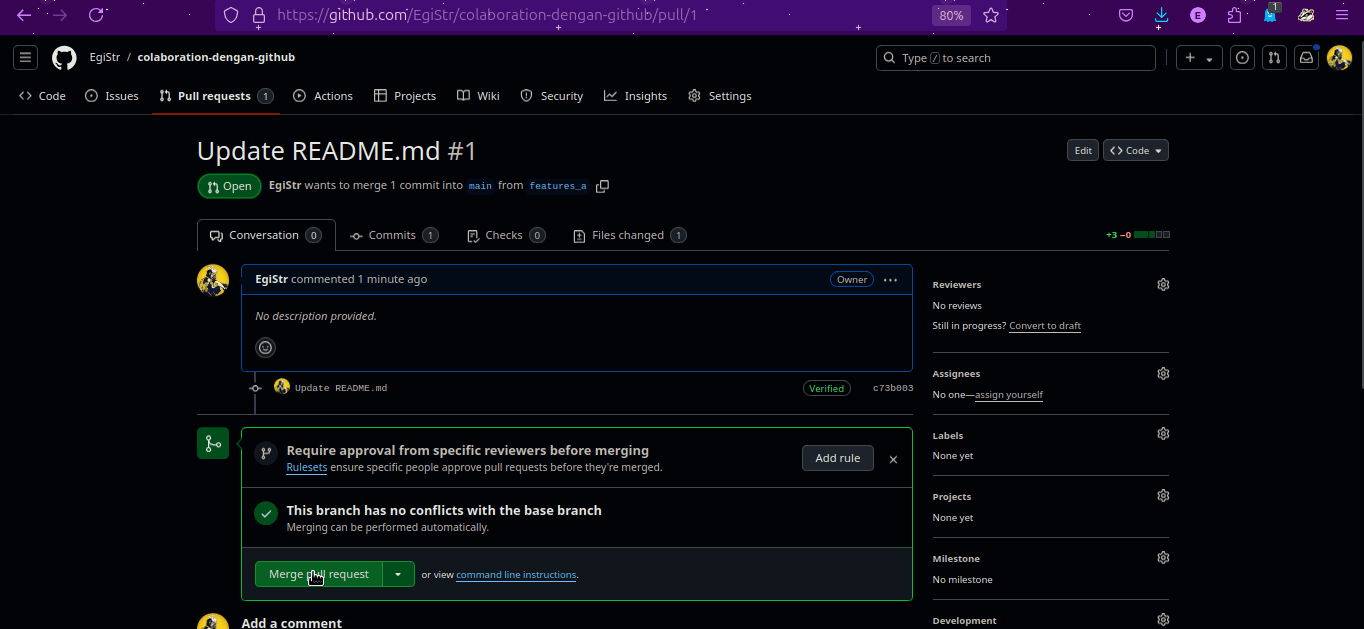
Task: Click the site security padlock icon
Action: tap(259, 15)
